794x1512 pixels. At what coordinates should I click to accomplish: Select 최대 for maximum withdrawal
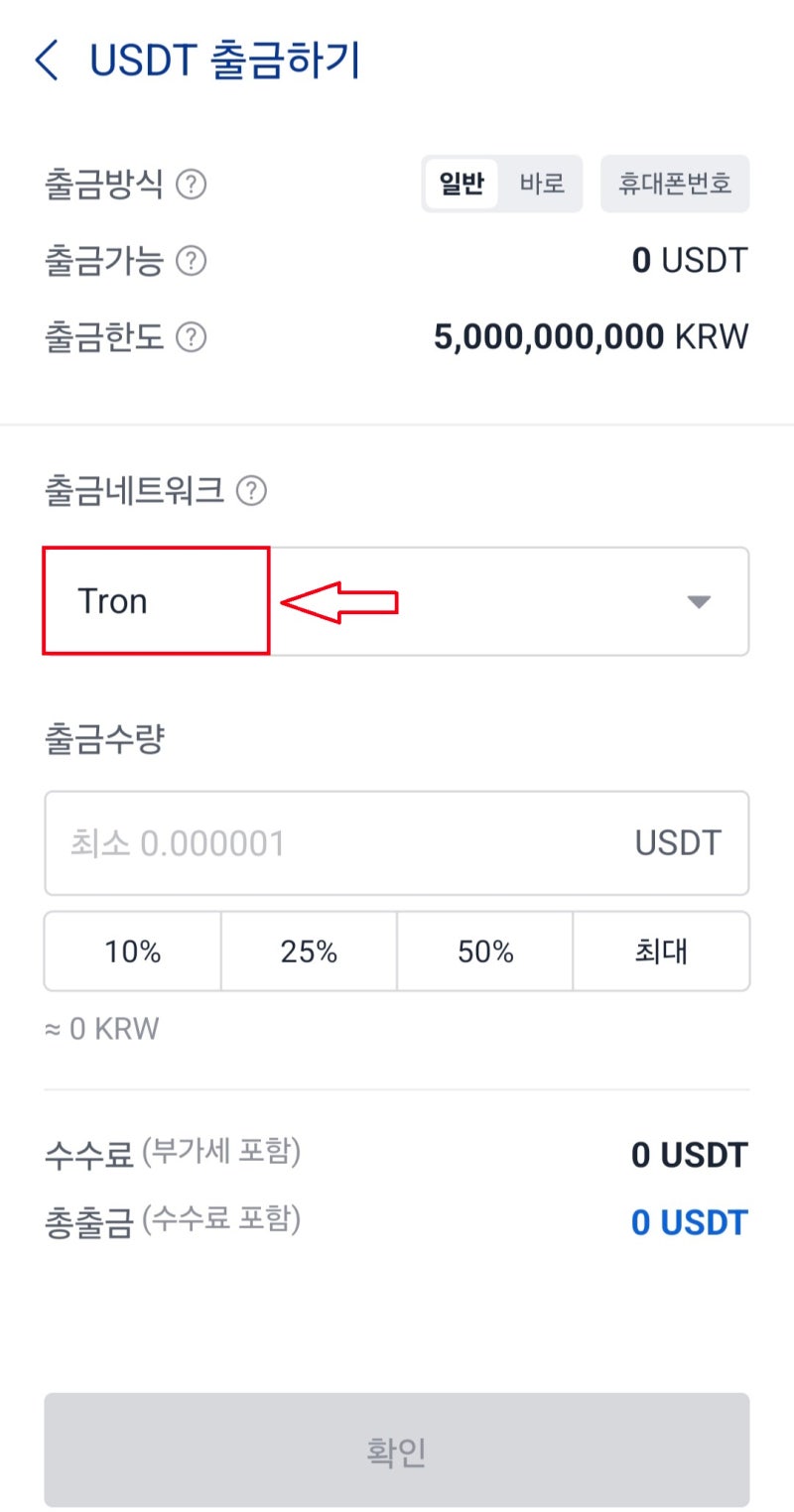[x=661, y=950]
